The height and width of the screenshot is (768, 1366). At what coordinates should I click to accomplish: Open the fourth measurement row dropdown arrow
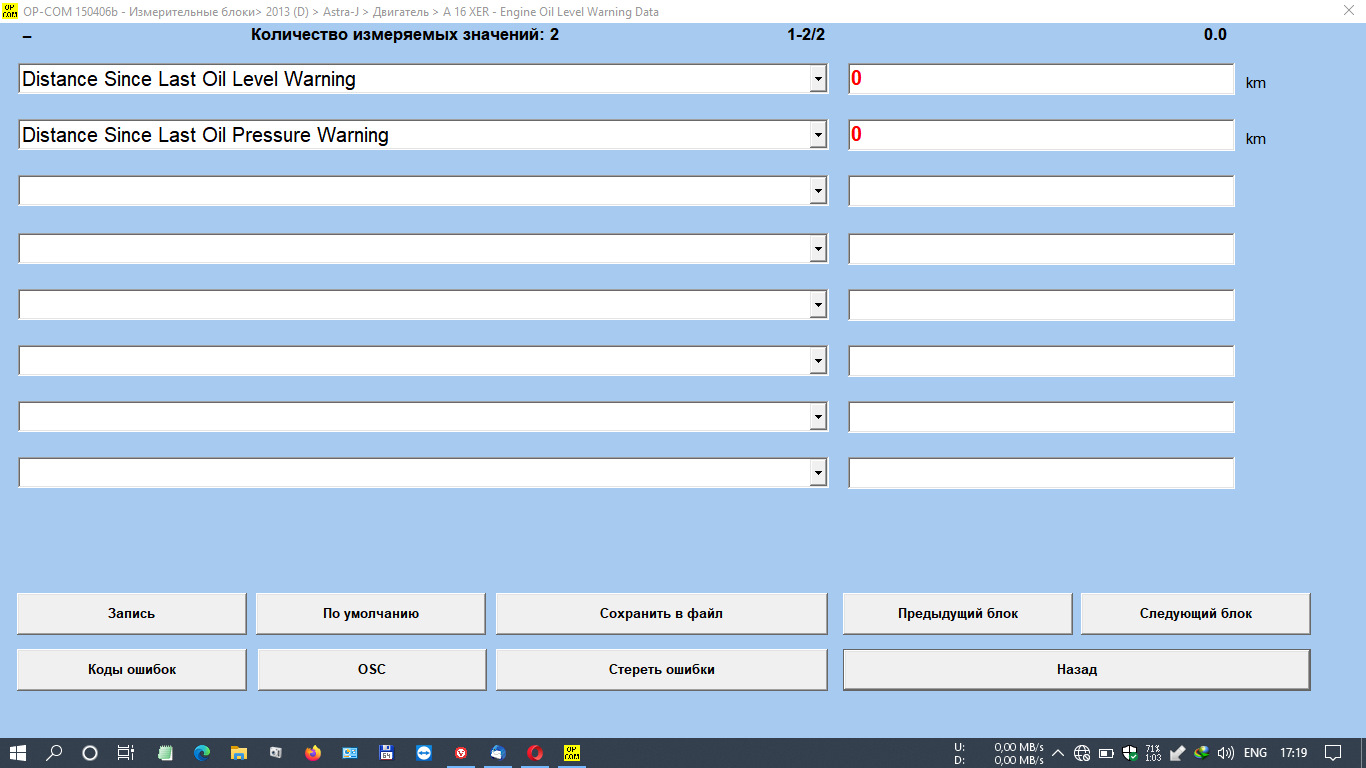point(818,249)
